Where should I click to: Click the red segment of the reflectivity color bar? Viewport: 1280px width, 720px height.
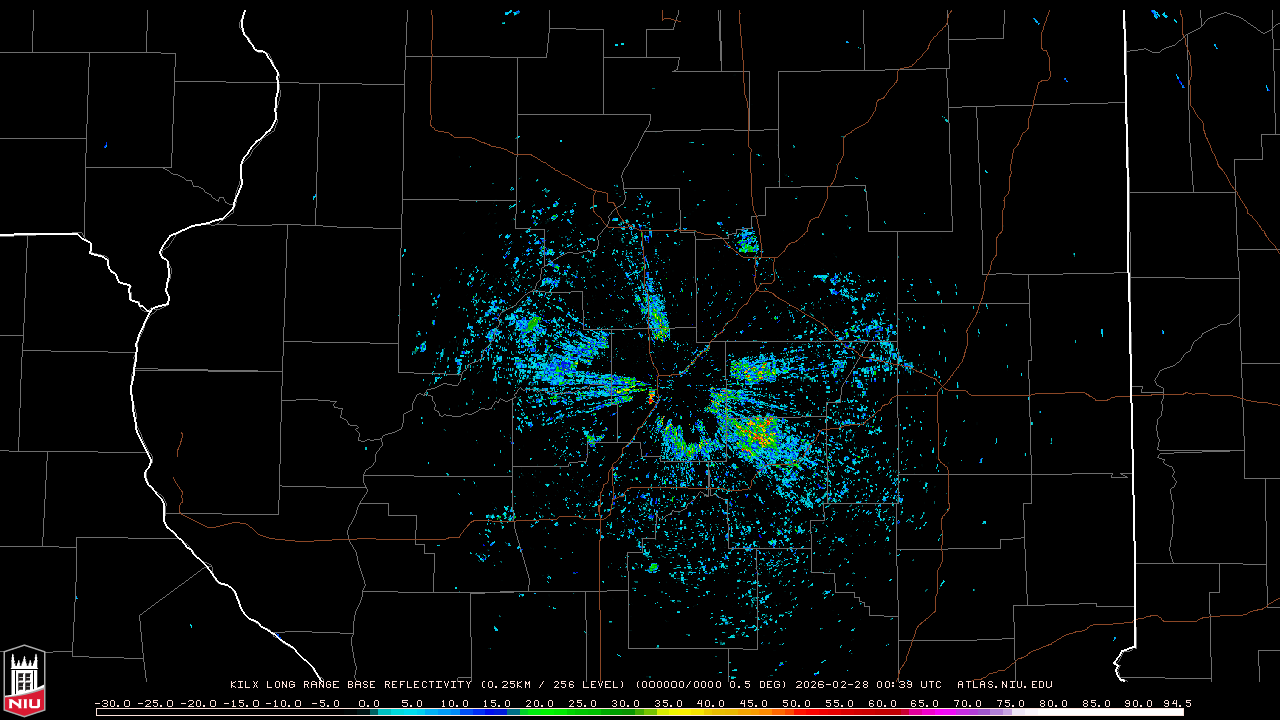click(x=846, y=712)
